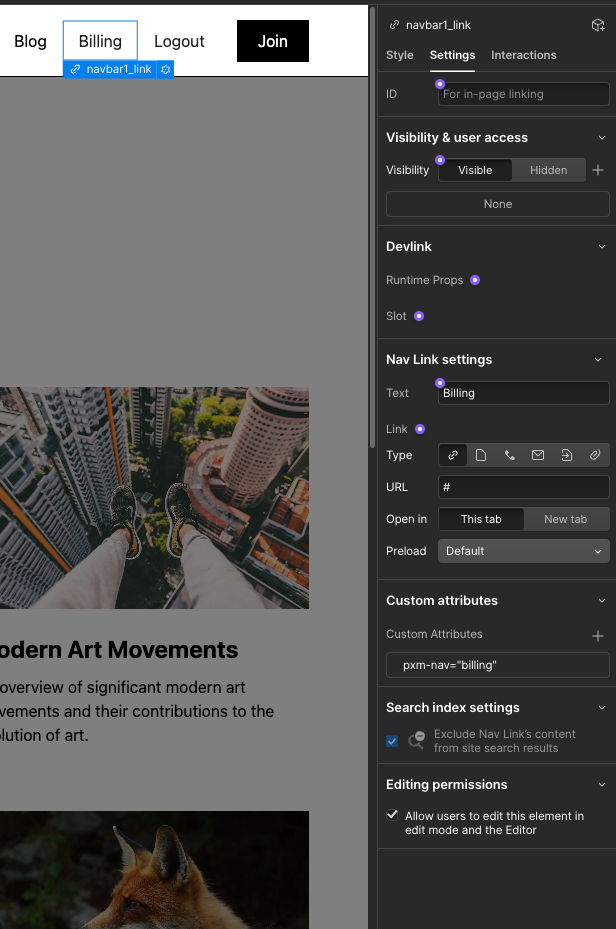Click the Blog nav link
616x929 pixels.
(x=30, y=41)
